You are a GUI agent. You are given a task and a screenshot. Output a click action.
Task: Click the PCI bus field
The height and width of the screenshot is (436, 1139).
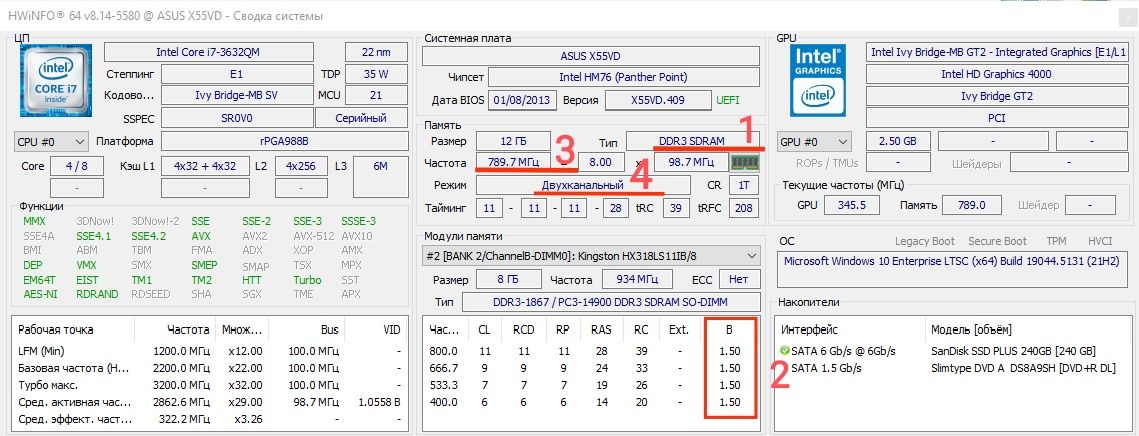997,118
